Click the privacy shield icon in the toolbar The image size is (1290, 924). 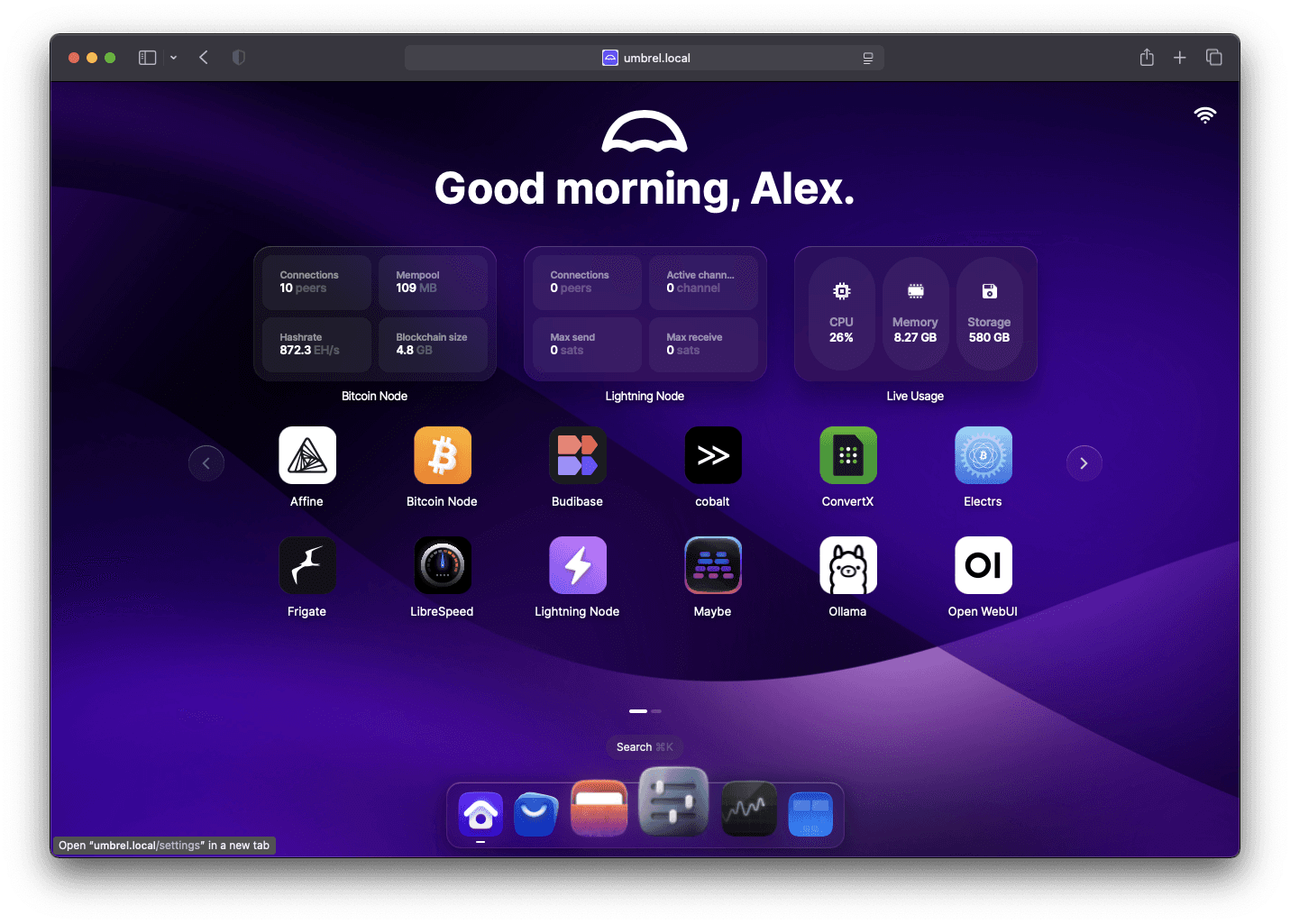(239, 58)
